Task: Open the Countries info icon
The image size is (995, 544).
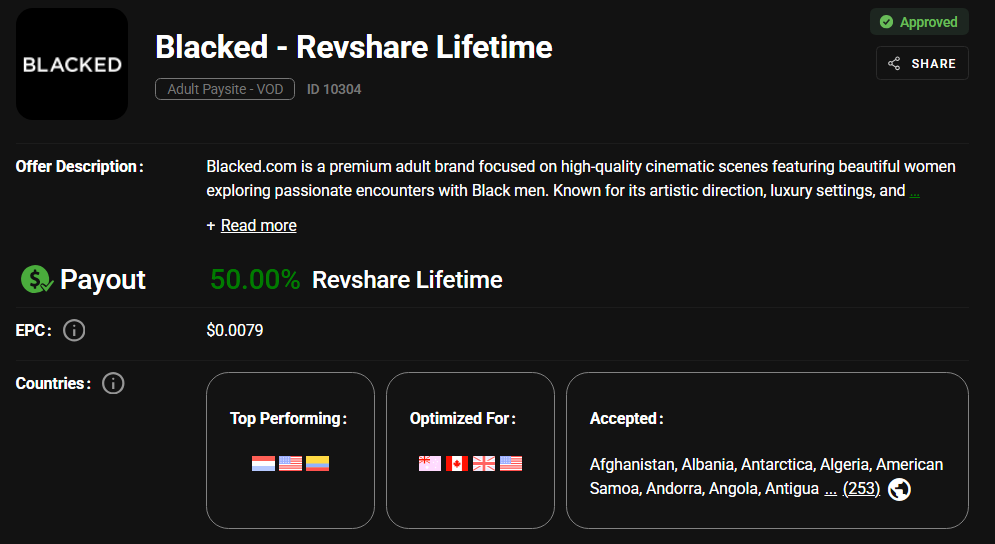Action: pos(113,383)
